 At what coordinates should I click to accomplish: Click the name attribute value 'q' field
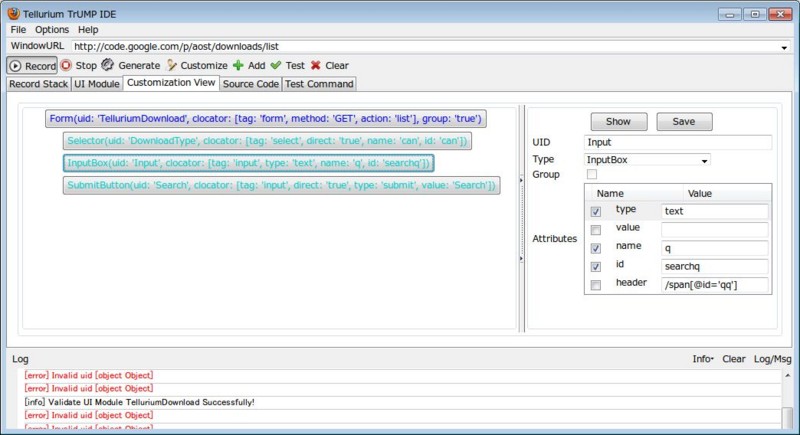tap(715, 248)
